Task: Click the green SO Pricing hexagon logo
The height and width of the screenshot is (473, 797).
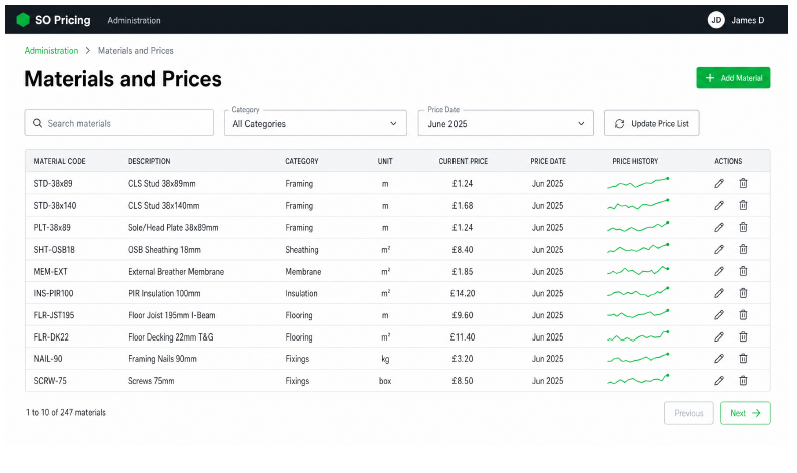Action: click(x=23, y=20)
